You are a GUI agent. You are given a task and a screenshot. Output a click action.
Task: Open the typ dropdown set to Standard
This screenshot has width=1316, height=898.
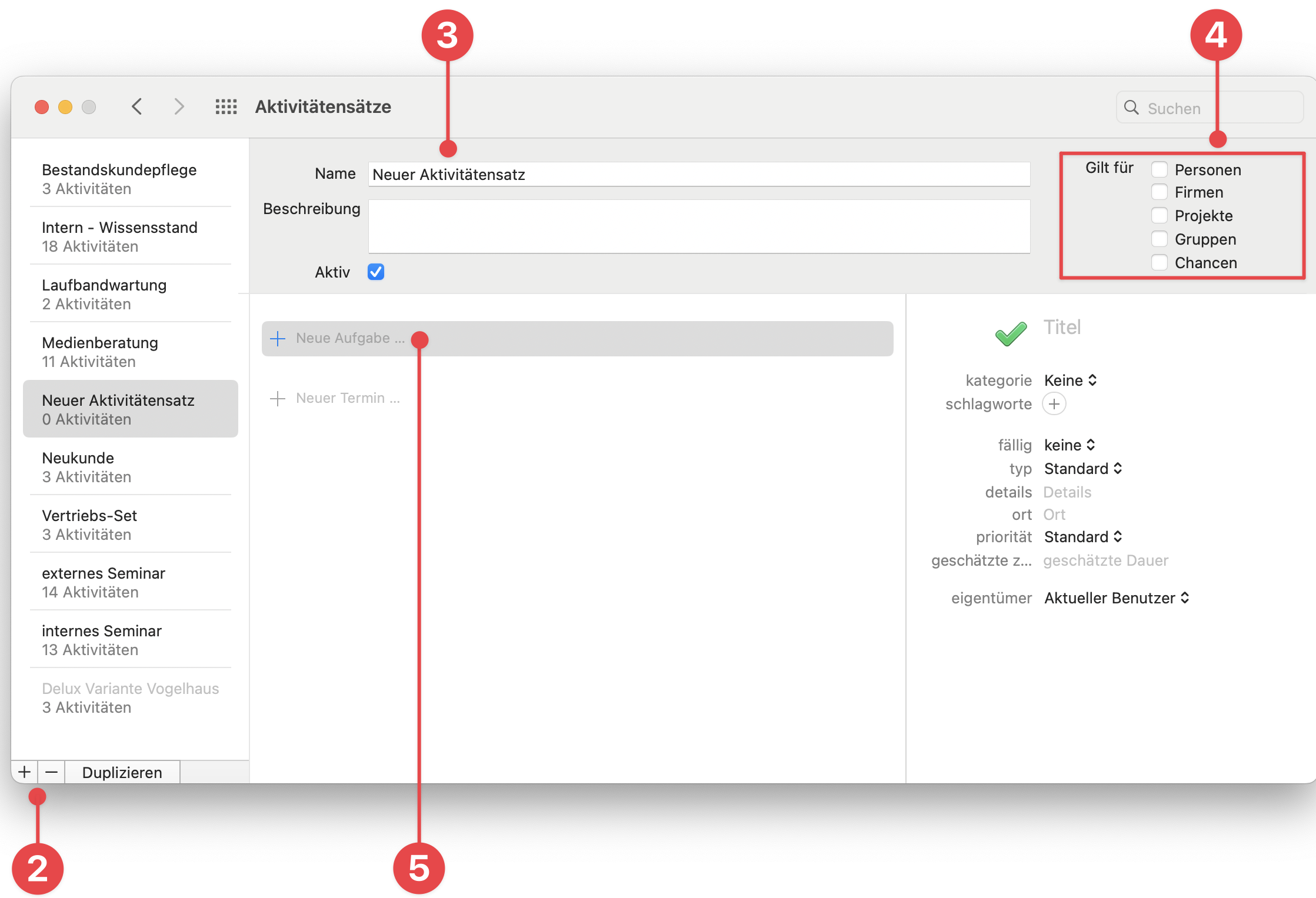coord(1083,468)
